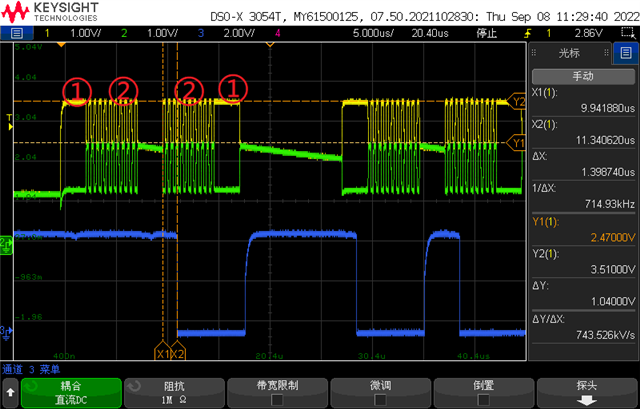The image size is (640, 409).
Task: Select the Y1 cursor handle
Action: [517, 143]
